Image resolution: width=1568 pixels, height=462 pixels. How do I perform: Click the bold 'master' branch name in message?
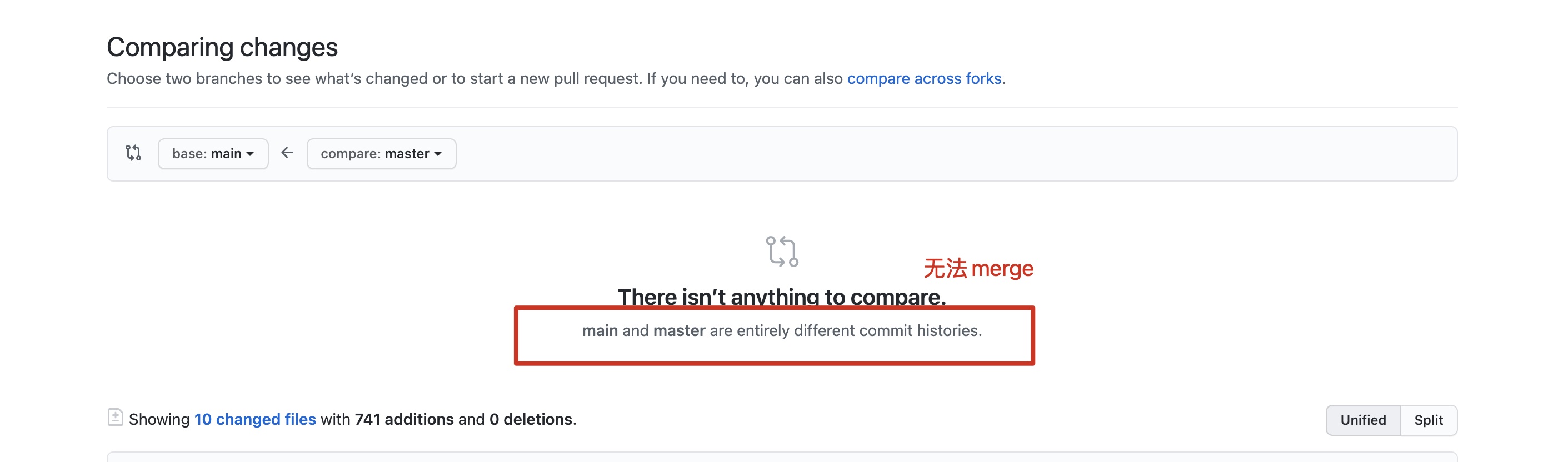680,330
